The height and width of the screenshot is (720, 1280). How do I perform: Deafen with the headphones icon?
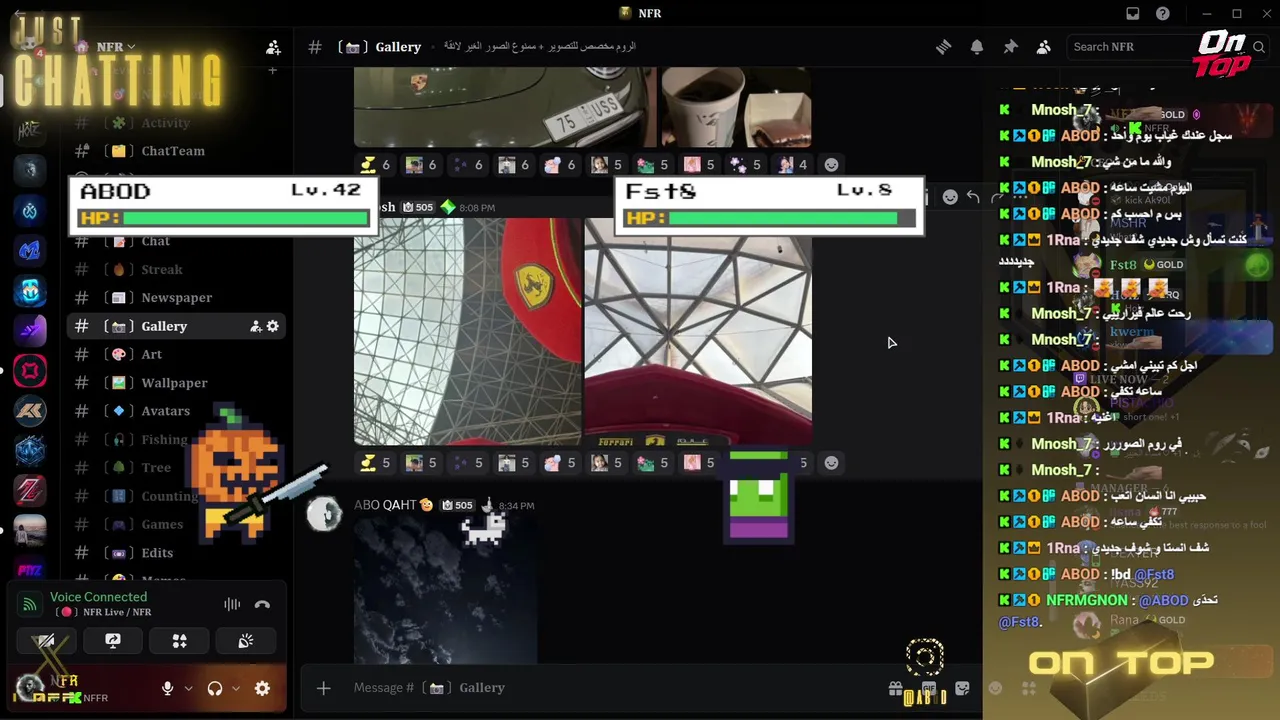pos(215,688)
